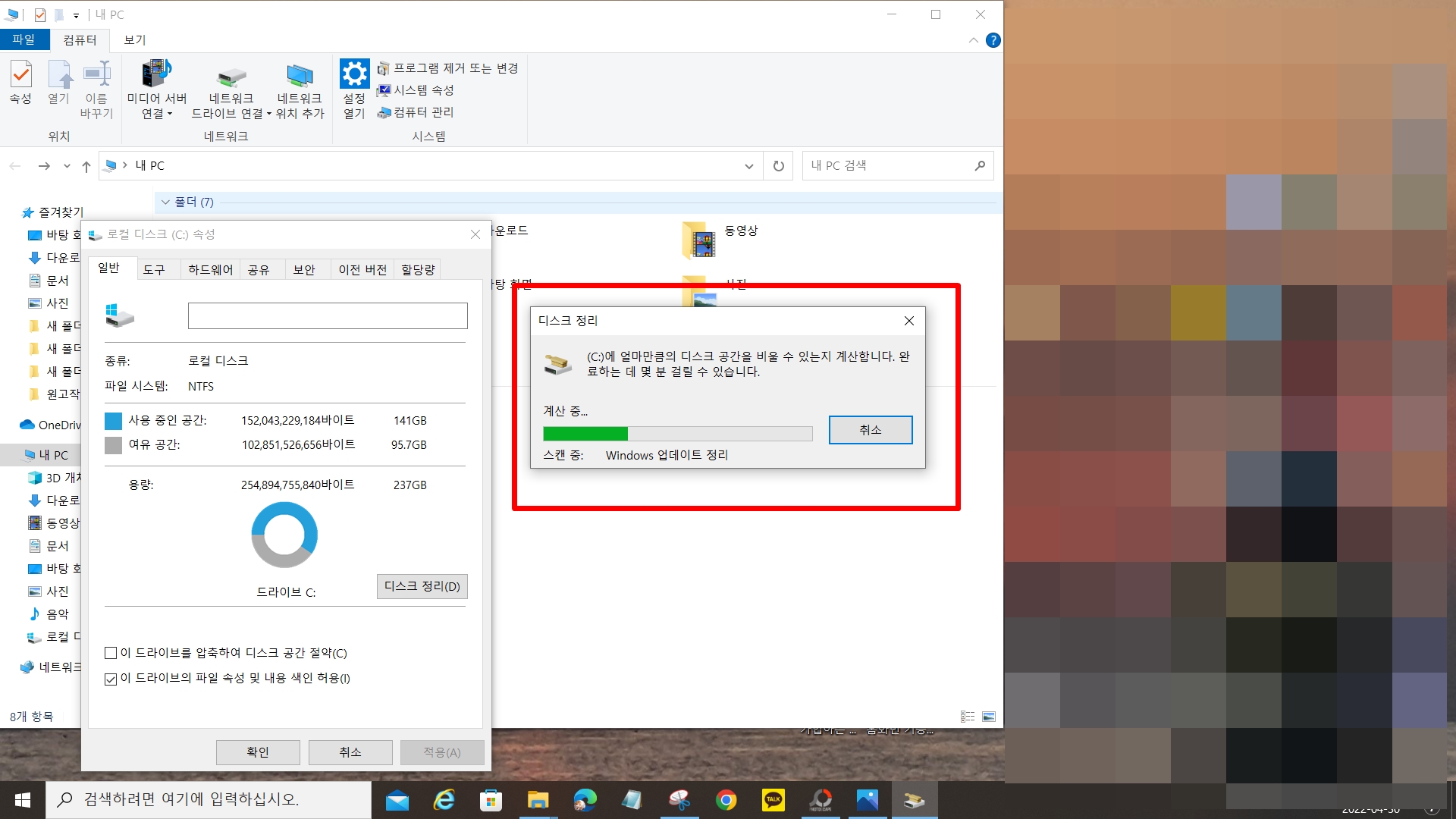Launch Chrome from the taskbar
This screenshot has height=819, width=1456.
click(726, 799)
